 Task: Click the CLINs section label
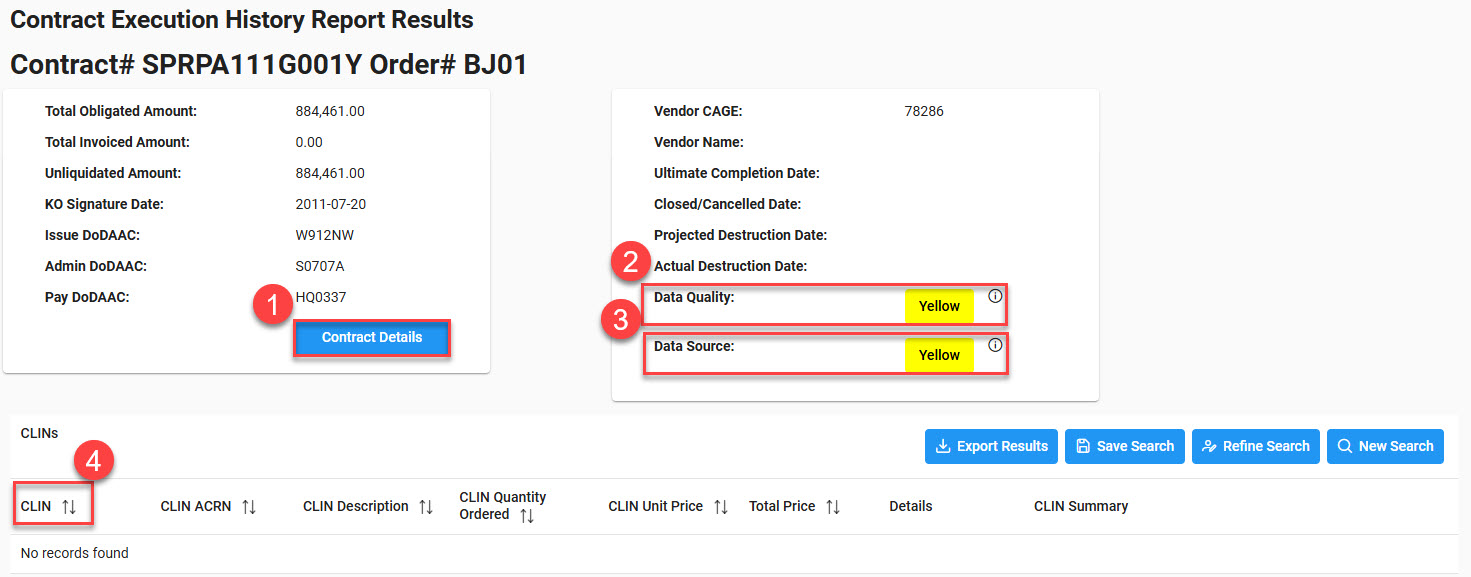(x=39, y=434)
